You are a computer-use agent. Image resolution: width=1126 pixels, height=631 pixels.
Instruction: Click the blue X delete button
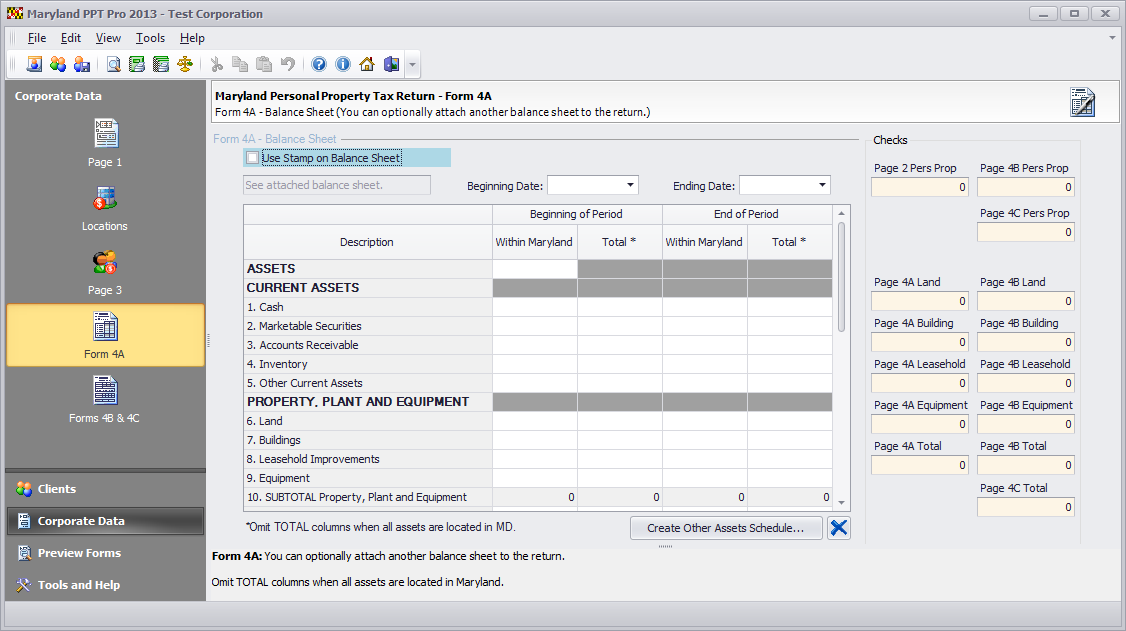[x=839, y=528]
